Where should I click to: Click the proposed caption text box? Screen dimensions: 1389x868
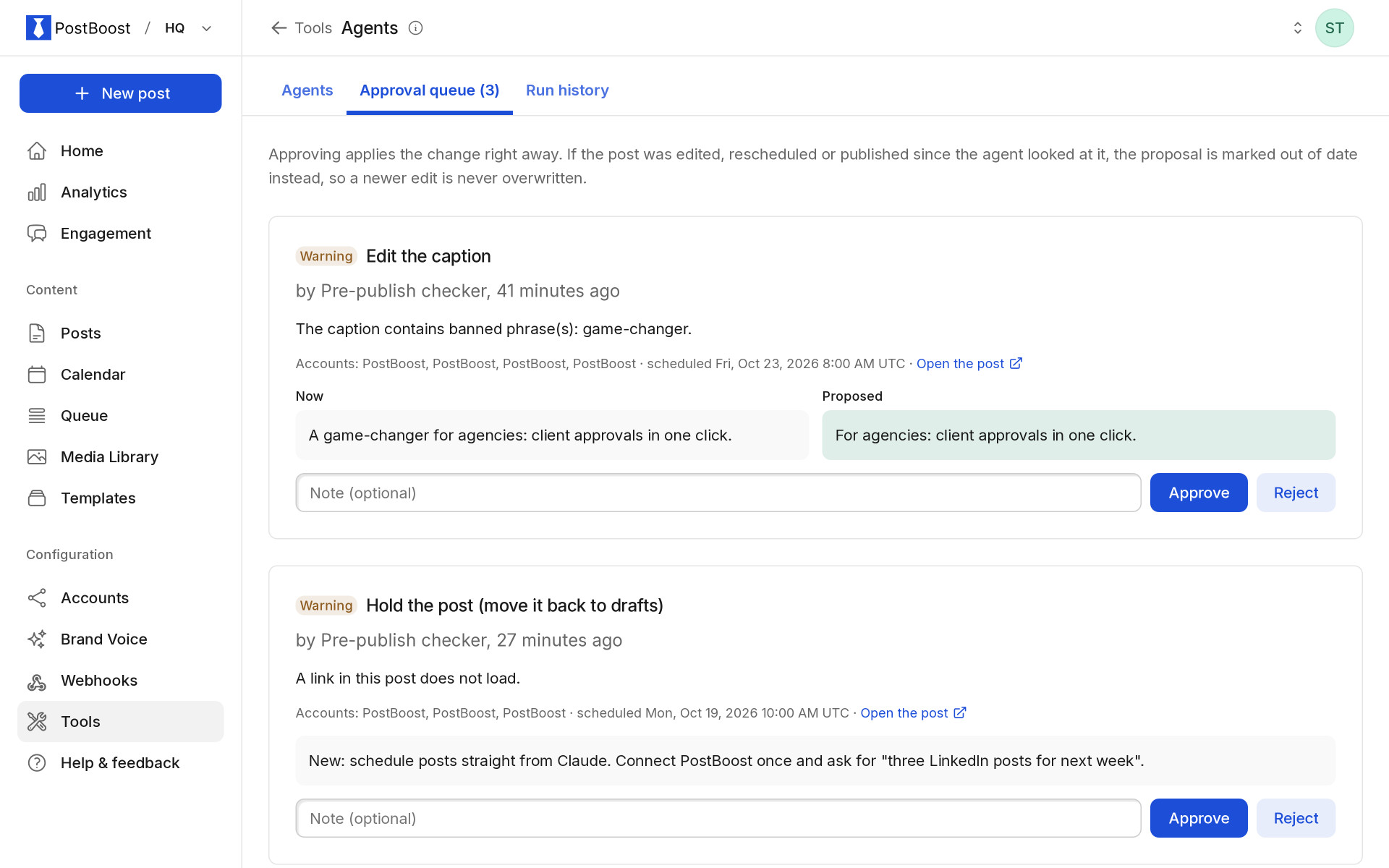(x=1079, y=435)
